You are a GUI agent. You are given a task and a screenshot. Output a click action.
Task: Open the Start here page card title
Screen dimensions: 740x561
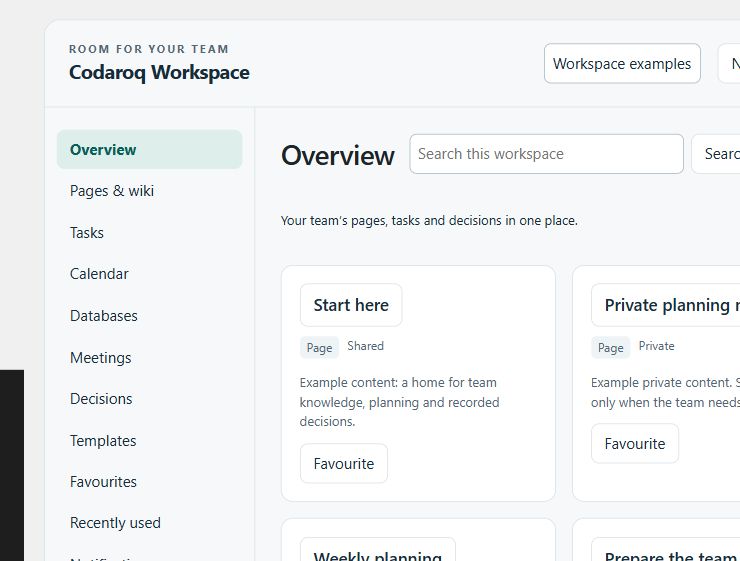tap(351, 305)
